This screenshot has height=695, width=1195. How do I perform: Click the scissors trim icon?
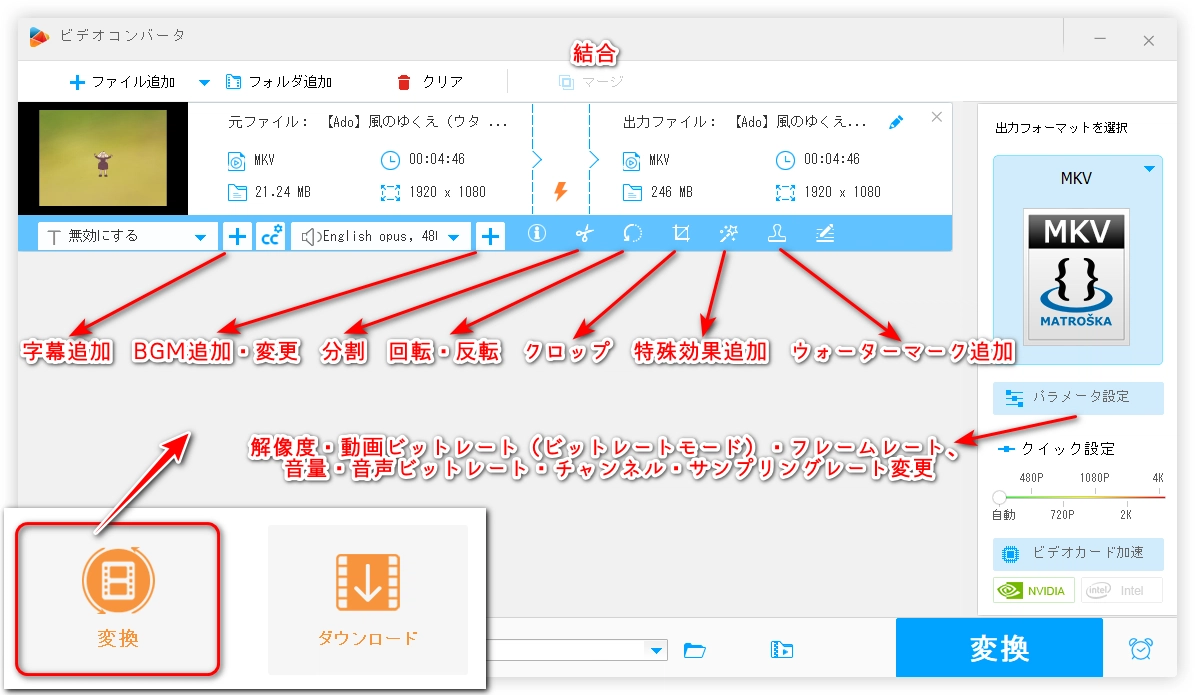click(584, 234)
